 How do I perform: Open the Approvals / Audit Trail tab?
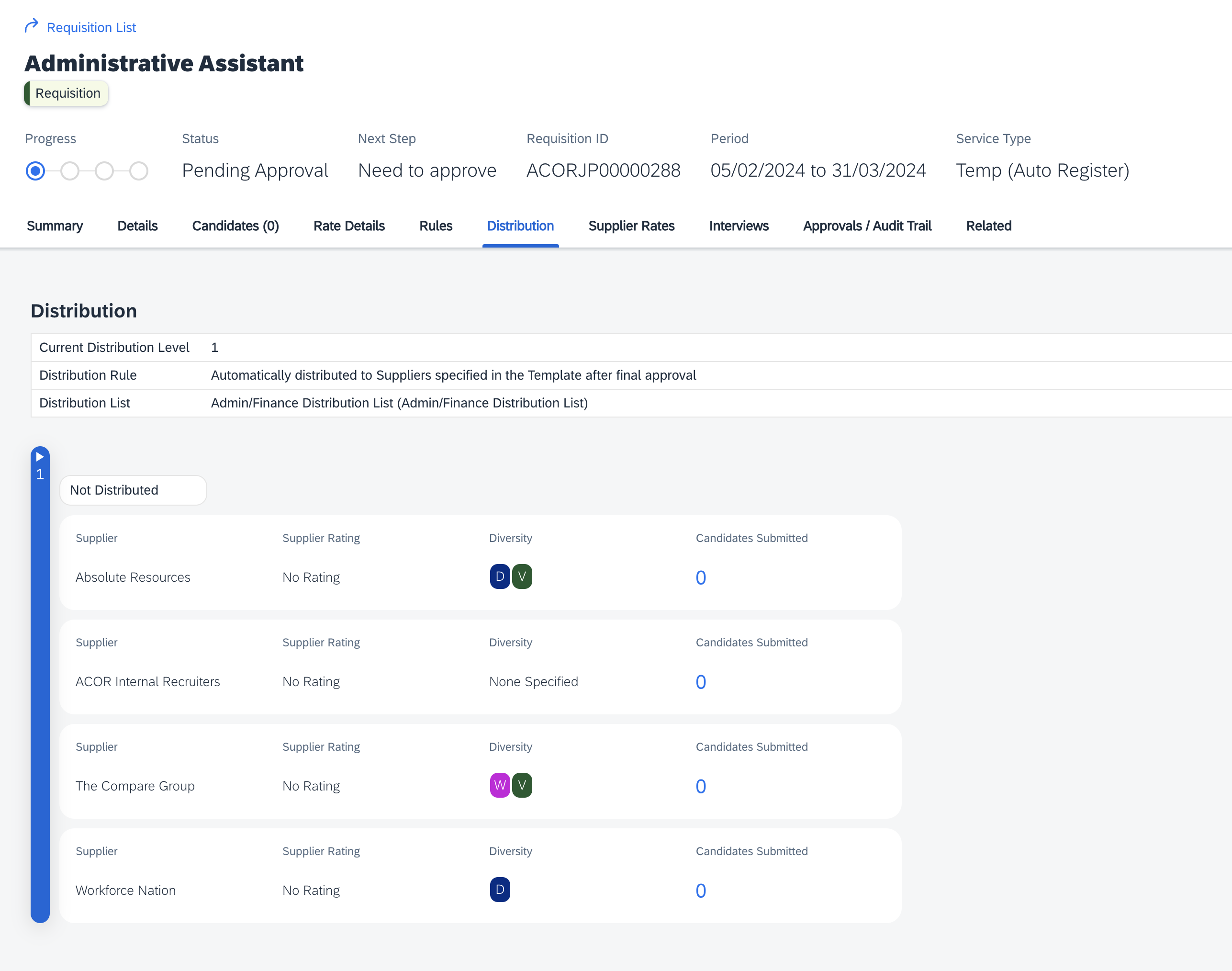(x=867, y=226)
